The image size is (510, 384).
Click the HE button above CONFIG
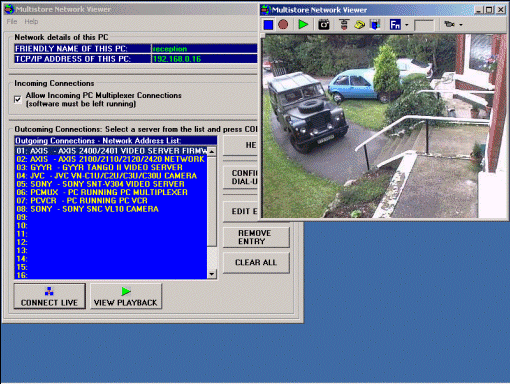coord(241,145)
